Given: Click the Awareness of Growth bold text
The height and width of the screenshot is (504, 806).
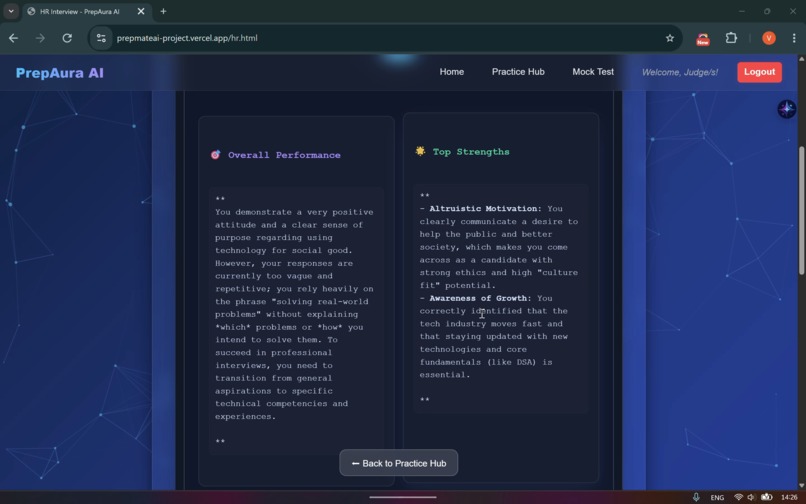Looking at the screenshot, I should [480, 298].
